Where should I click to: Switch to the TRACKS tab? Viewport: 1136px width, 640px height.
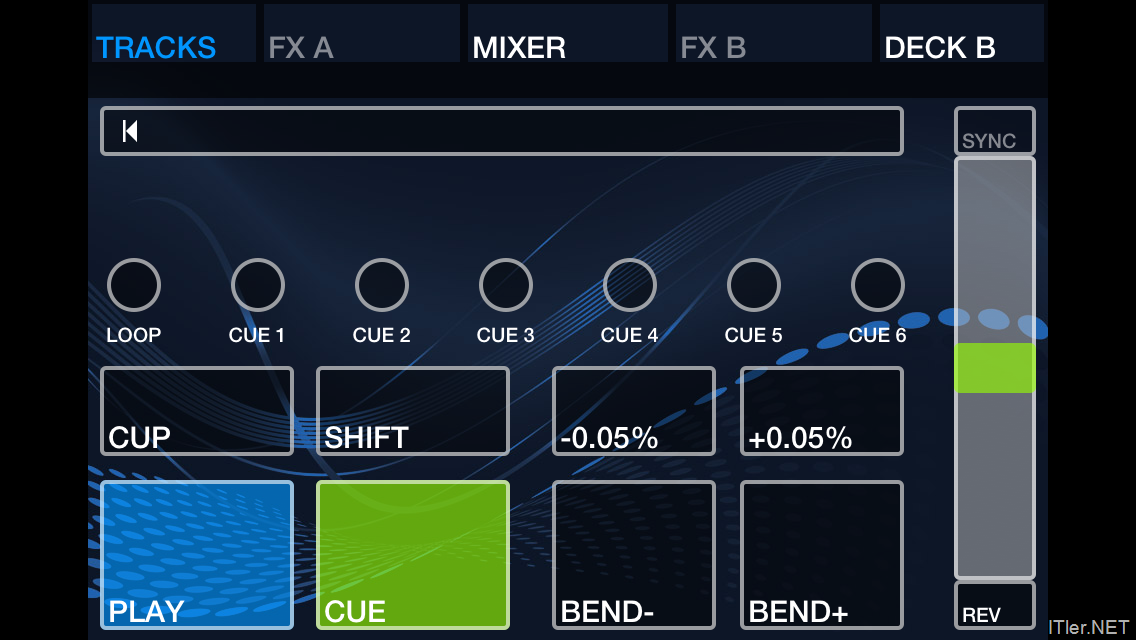point(174,33)
